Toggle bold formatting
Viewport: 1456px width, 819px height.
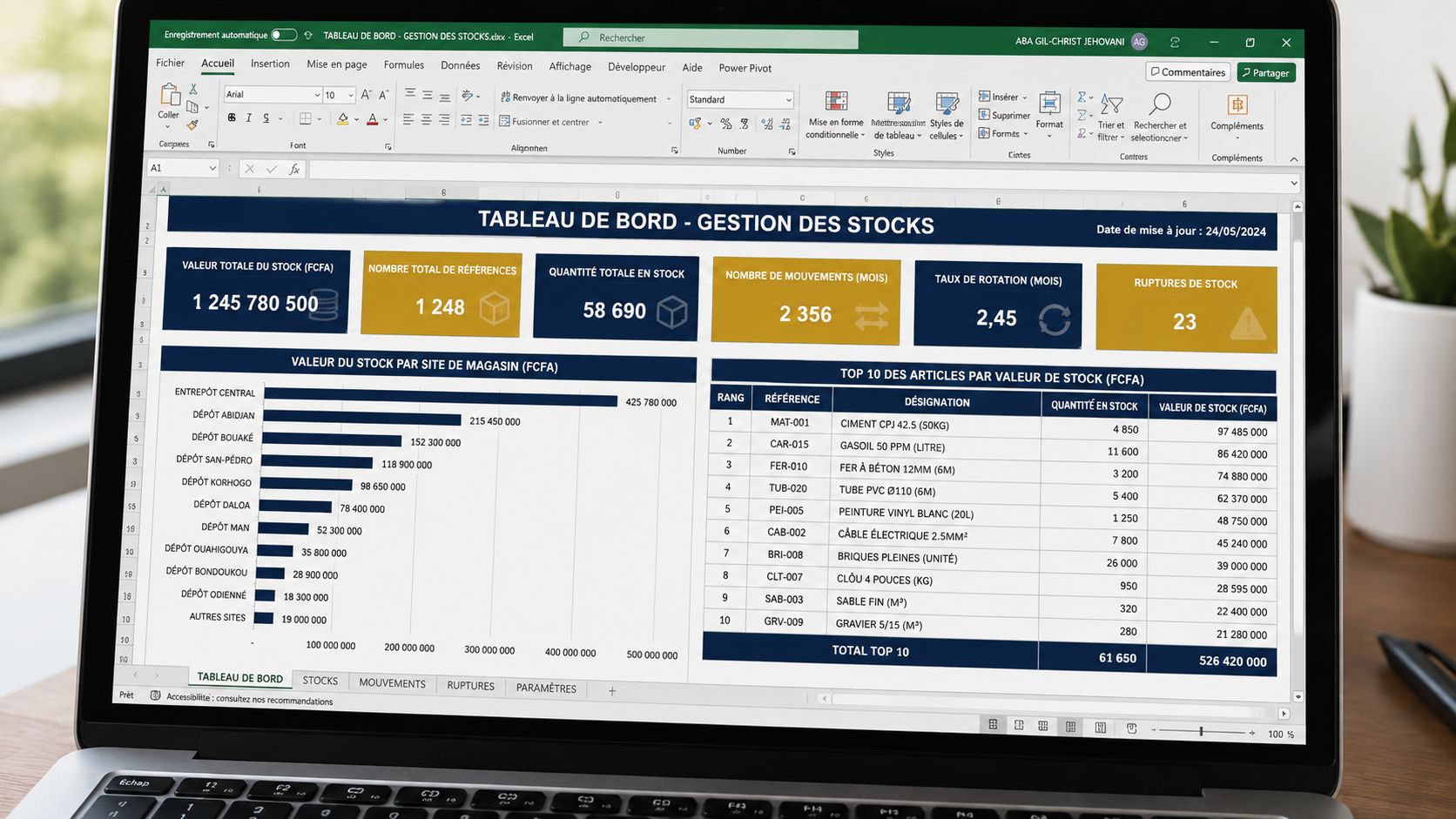click(232, 117)
